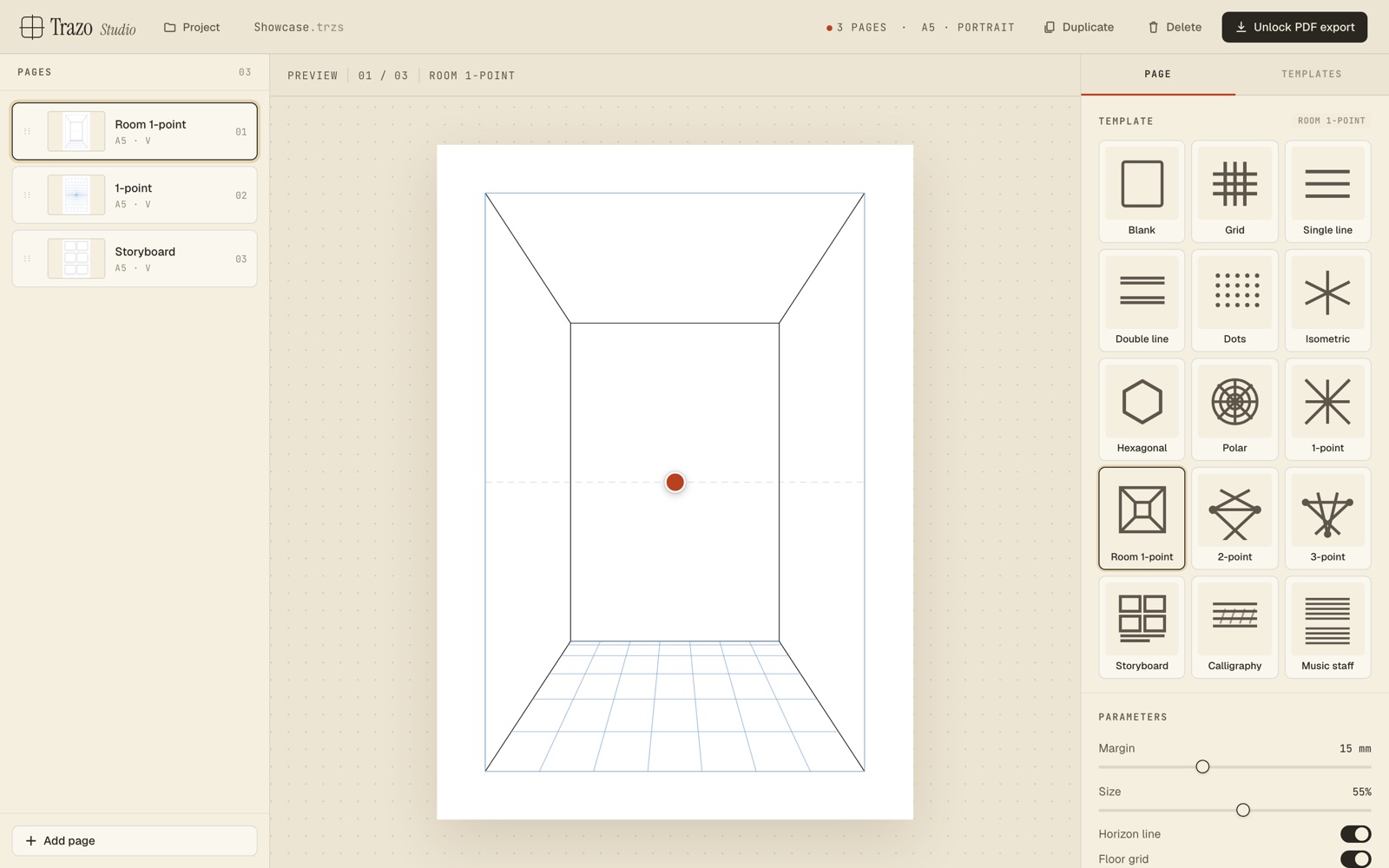Add a new page
This screenshot has height=868, width=1389.
pyautogui.click(x=135, y=840)
